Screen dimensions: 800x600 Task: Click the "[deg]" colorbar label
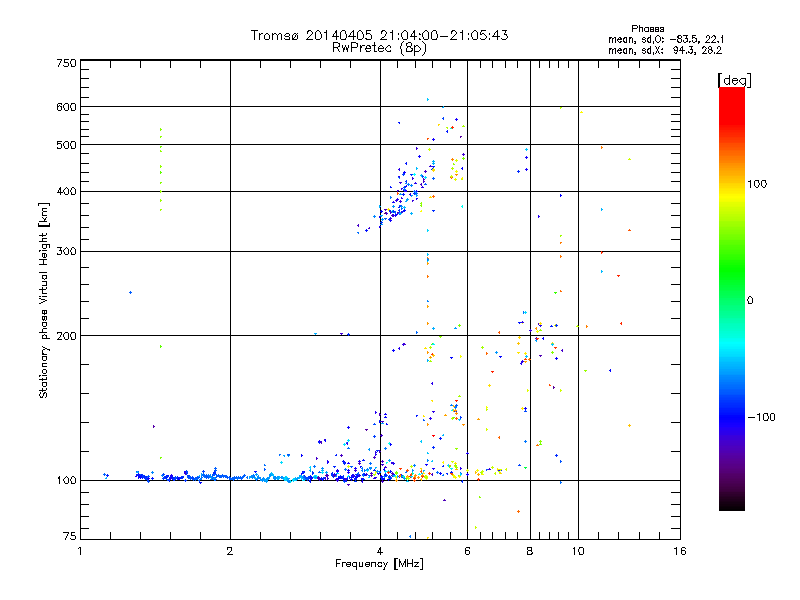(x=734, y=80)
